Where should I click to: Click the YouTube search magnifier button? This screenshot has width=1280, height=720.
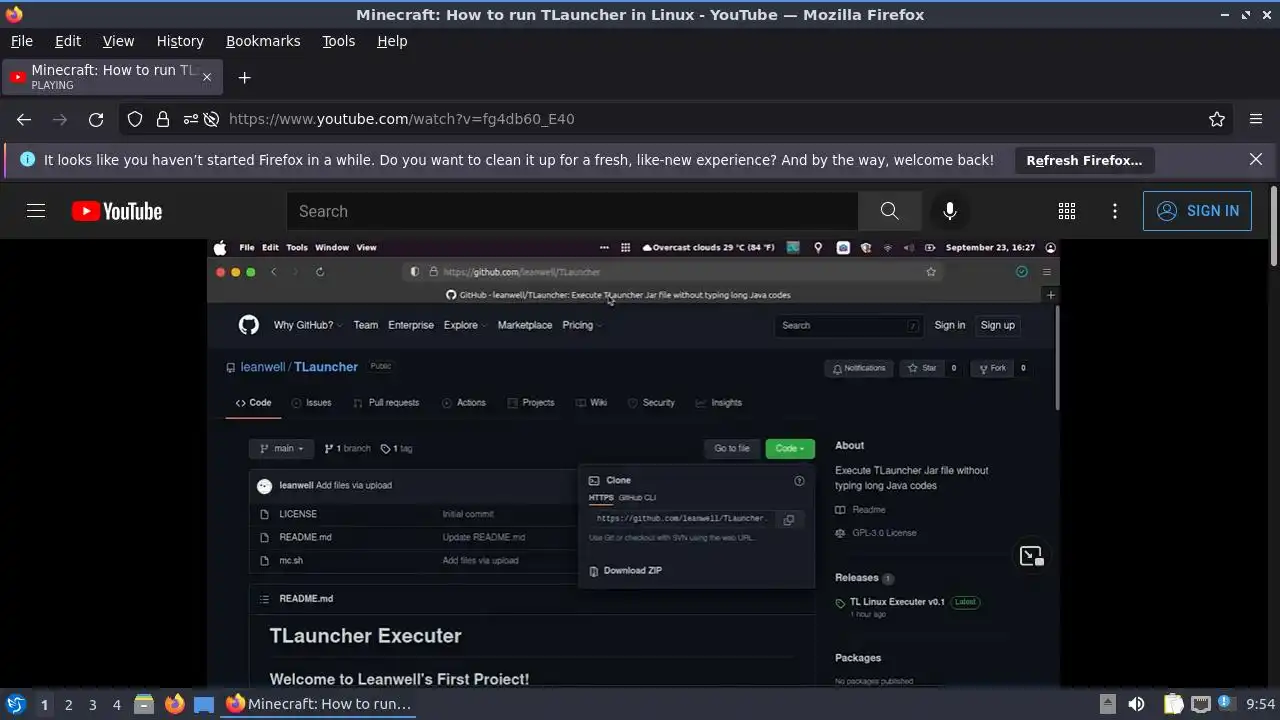pos(889,211)
